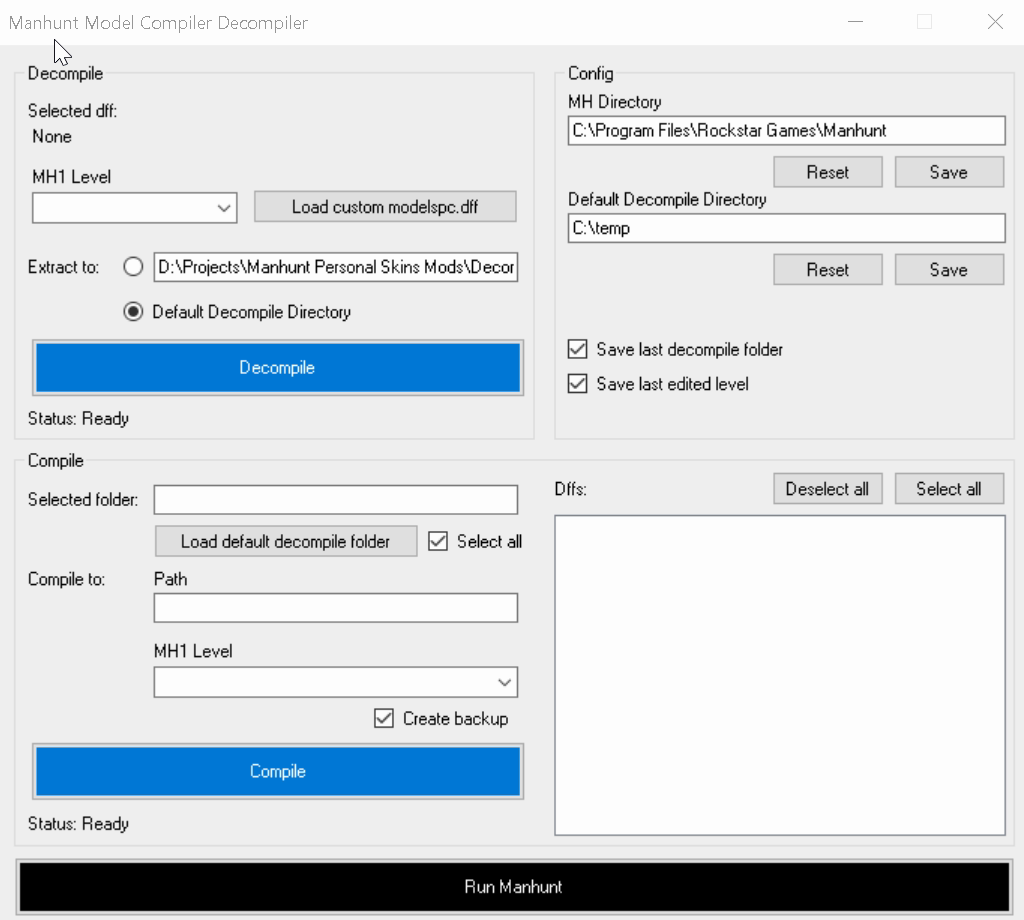Open MH1 Level dropdown in Decompile section
The width and height of the screenshot is (1024, 920).
coord(135,208)
